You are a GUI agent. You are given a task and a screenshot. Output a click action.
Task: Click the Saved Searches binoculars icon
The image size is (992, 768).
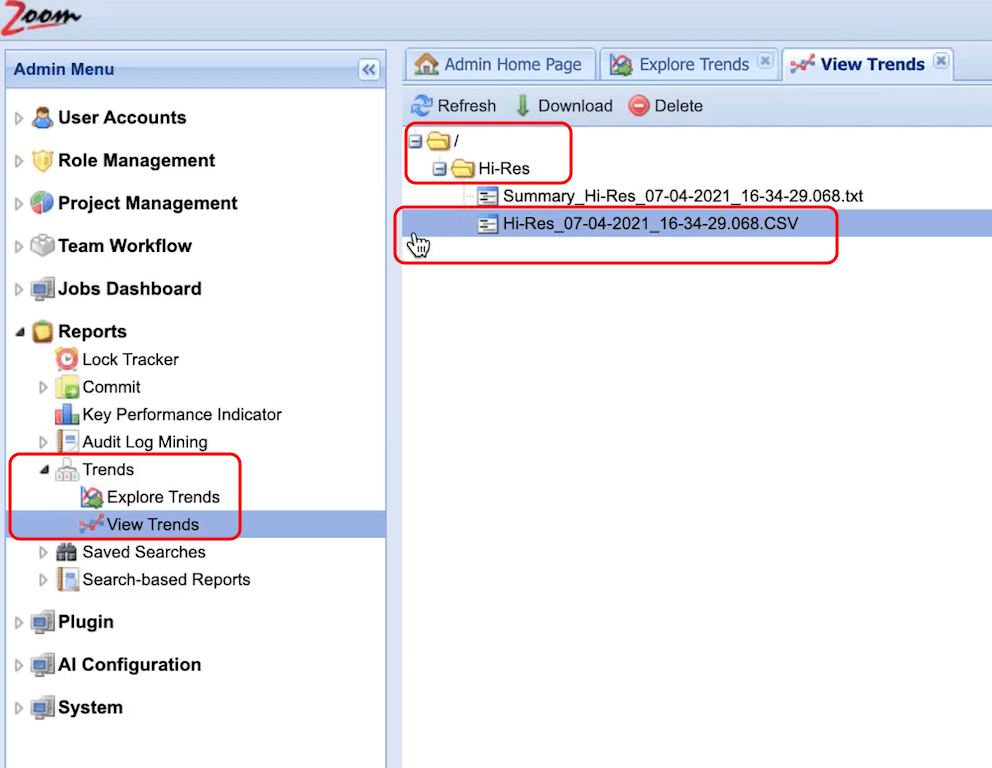tap(67, 552)
